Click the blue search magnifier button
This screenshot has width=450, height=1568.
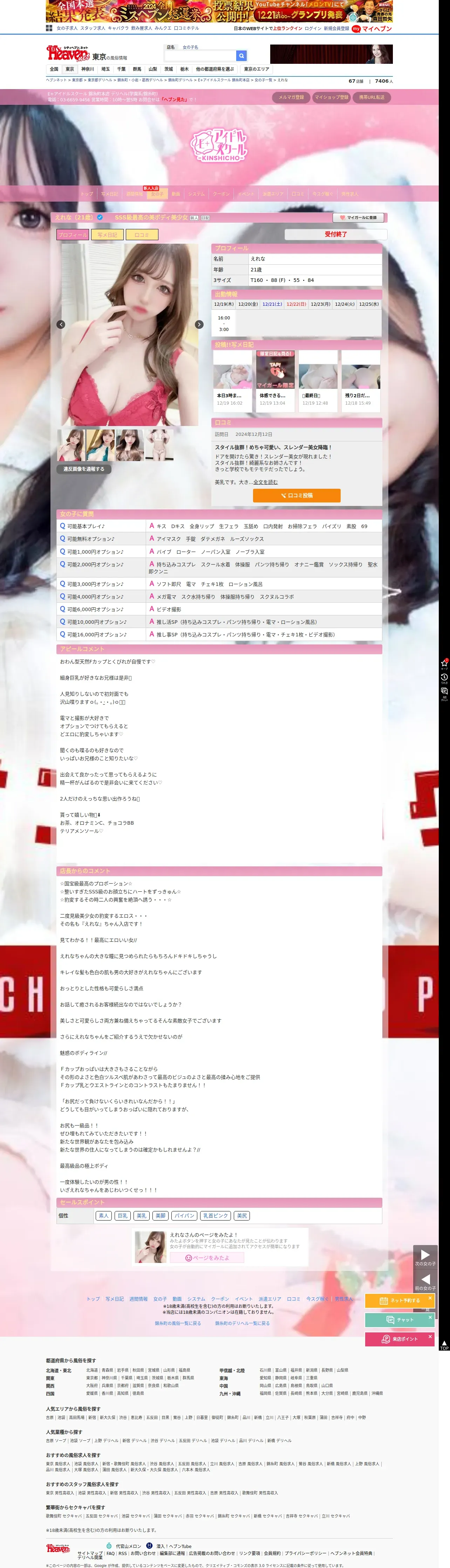(241, 55)
